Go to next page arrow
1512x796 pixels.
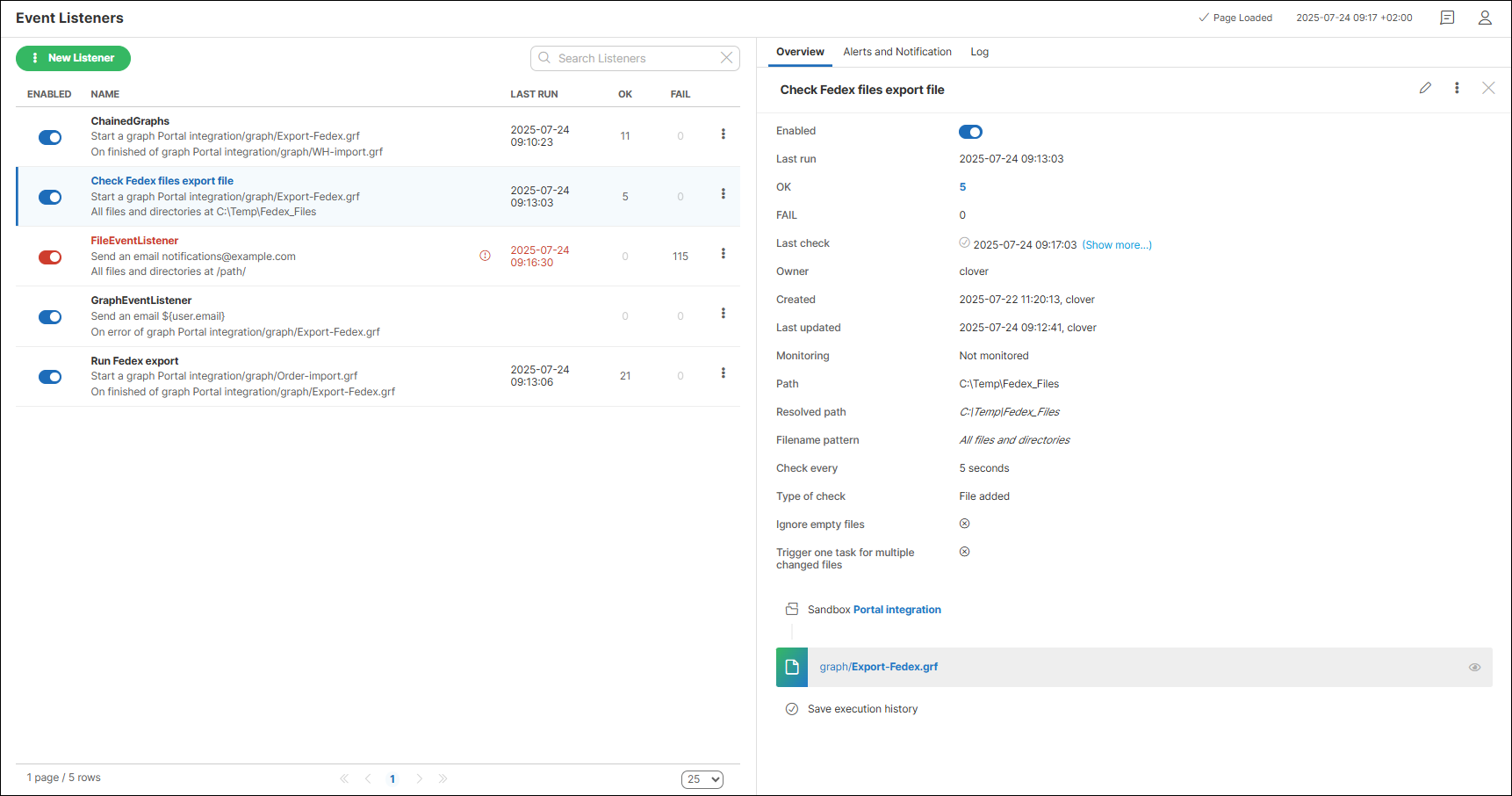(420, 778)
